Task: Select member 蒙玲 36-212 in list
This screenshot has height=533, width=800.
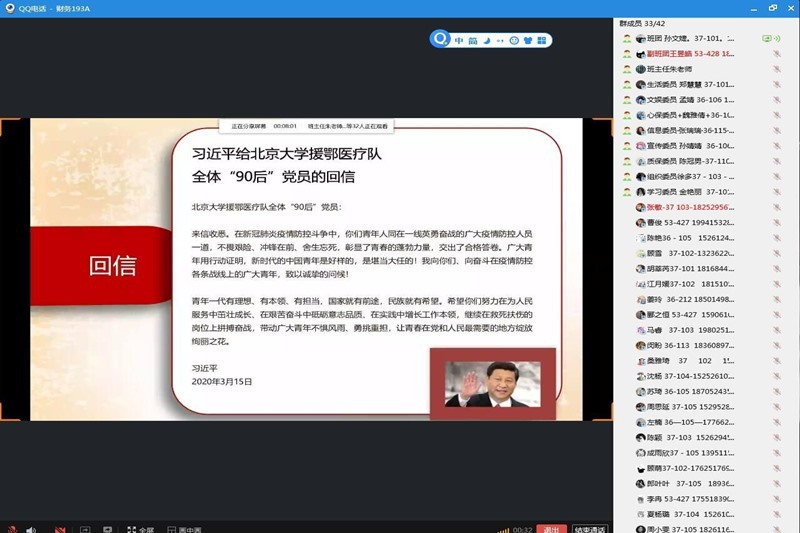Action: (x=705, y=299)
